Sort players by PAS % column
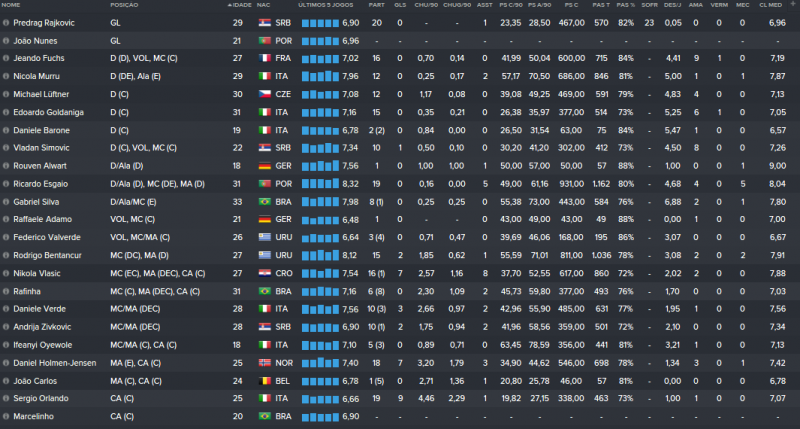Viewport: 800px width, 429px height. pos(626,5)
